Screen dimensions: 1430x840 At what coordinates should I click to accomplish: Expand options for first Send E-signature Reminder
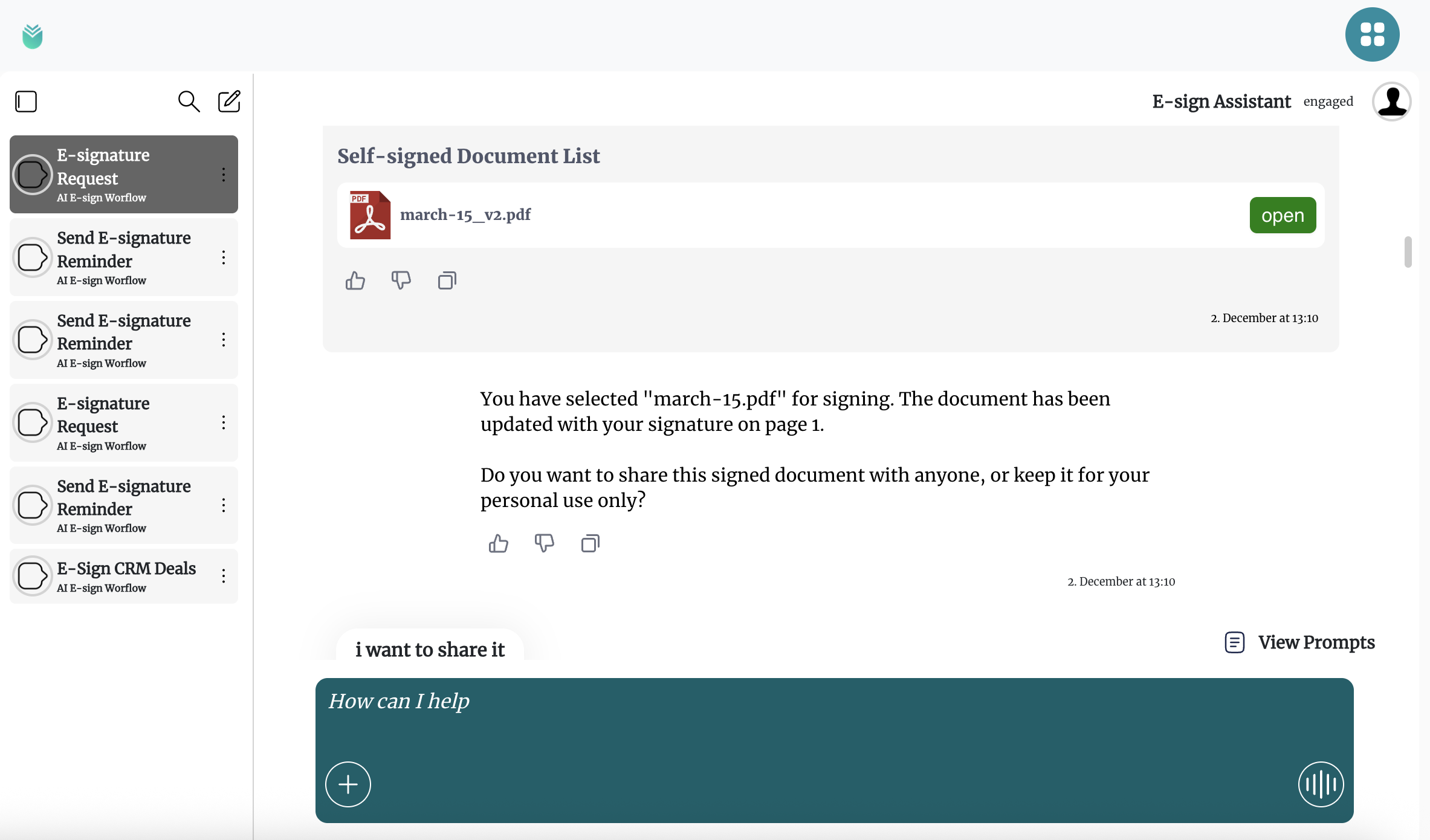(224, 257)
